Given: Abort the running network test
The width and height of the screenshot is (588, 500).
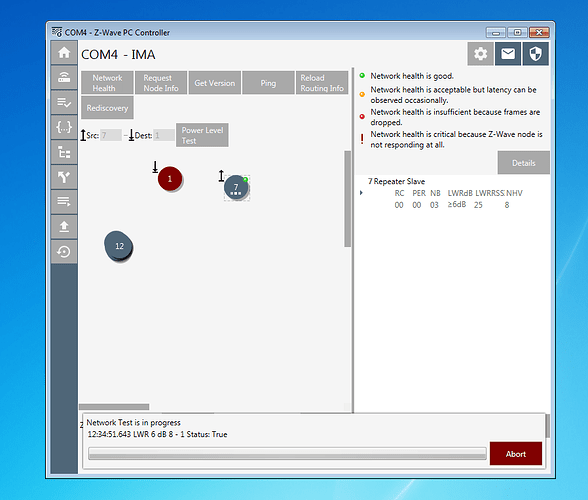Looking at the screenshot, I should pos(516,454).
